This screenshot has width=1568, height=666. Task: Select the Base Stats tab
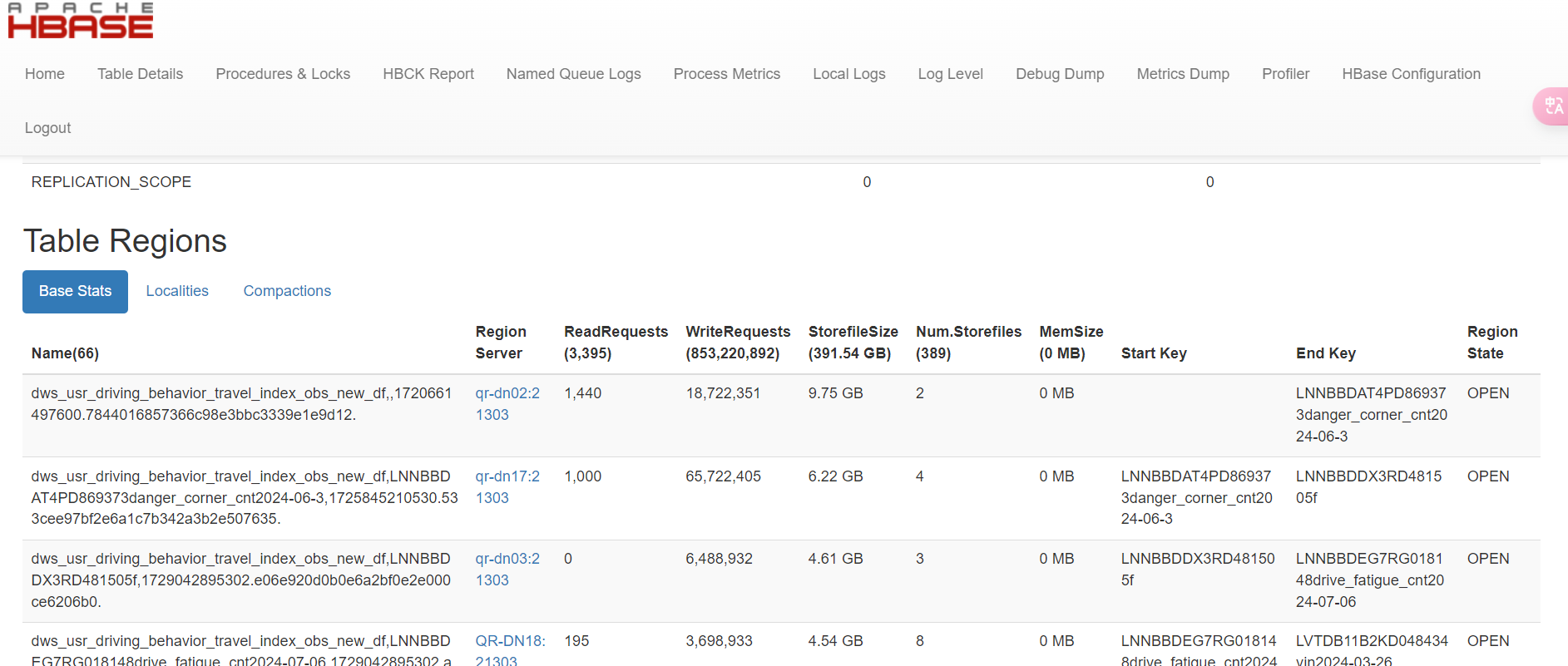(75, 292)
